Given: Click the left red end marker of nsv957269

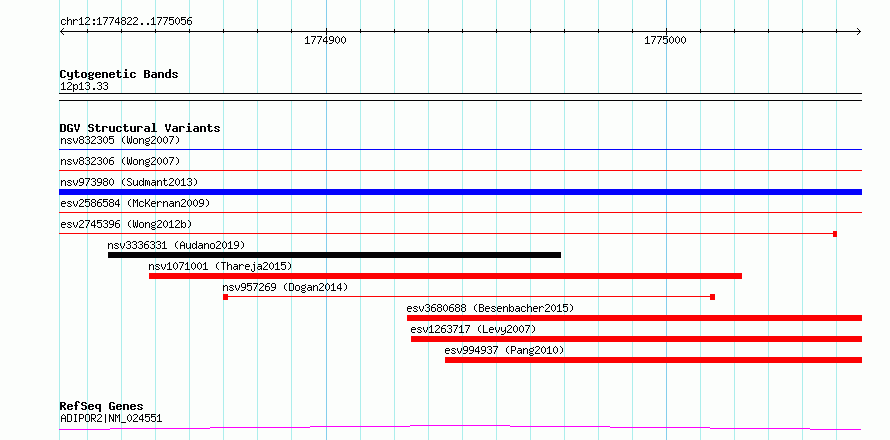Looking at the screenshot, I should coord(225,297).
